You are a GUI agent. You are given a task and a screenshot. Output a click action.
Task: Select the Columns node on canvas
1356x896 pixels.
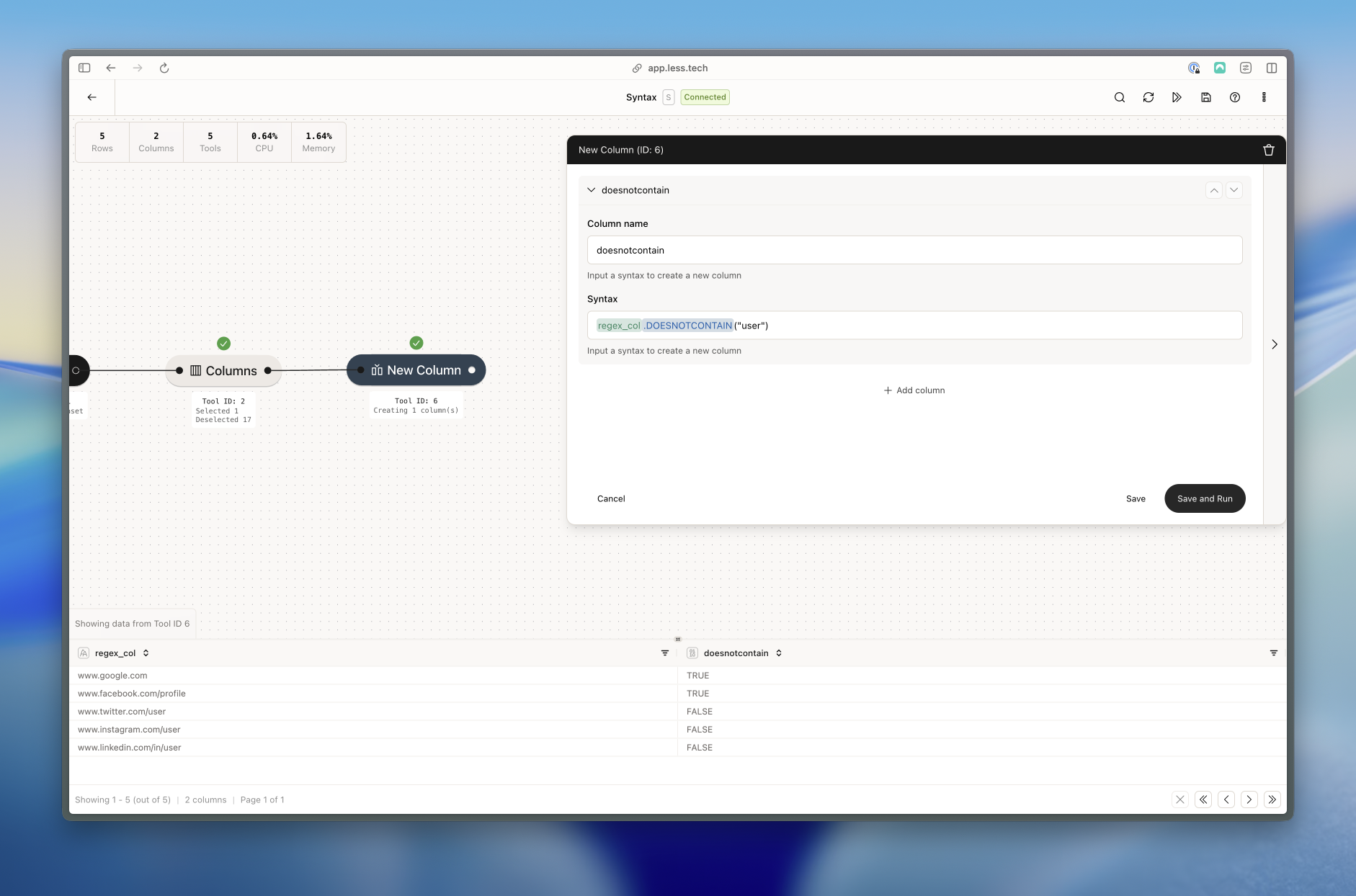click(x=223, y=371)
